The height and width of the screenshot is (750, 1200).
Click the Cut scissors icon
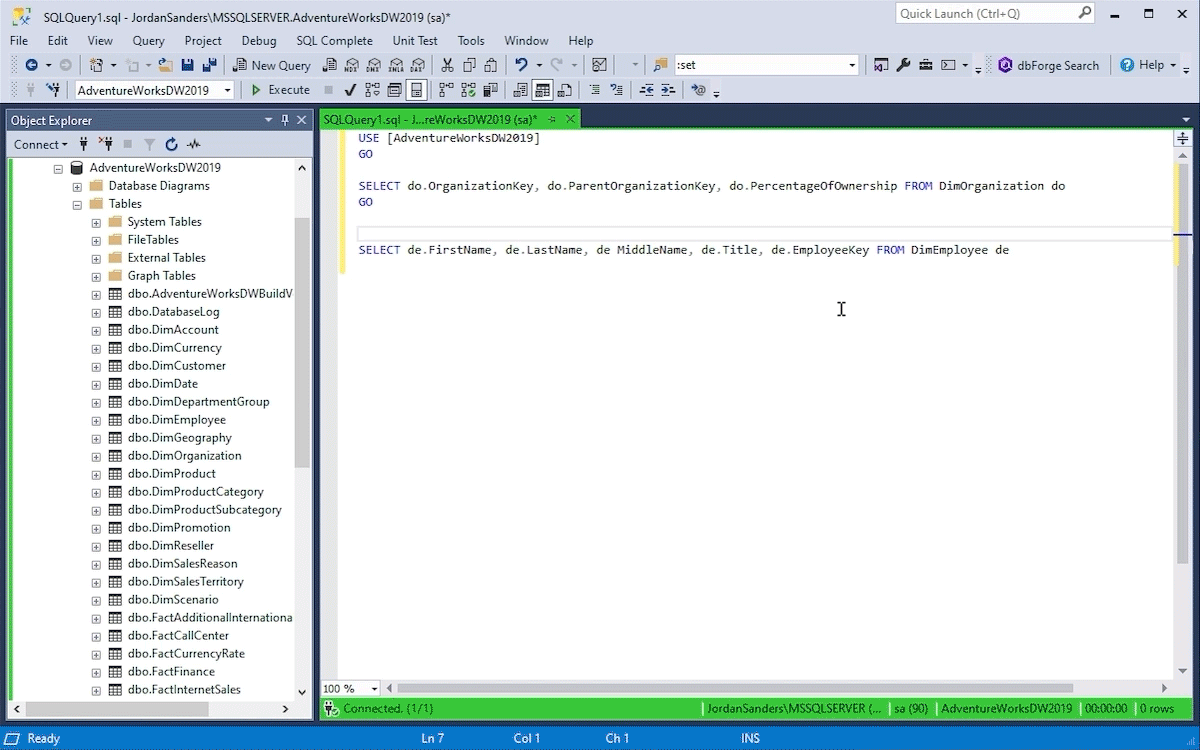[447, 65]
